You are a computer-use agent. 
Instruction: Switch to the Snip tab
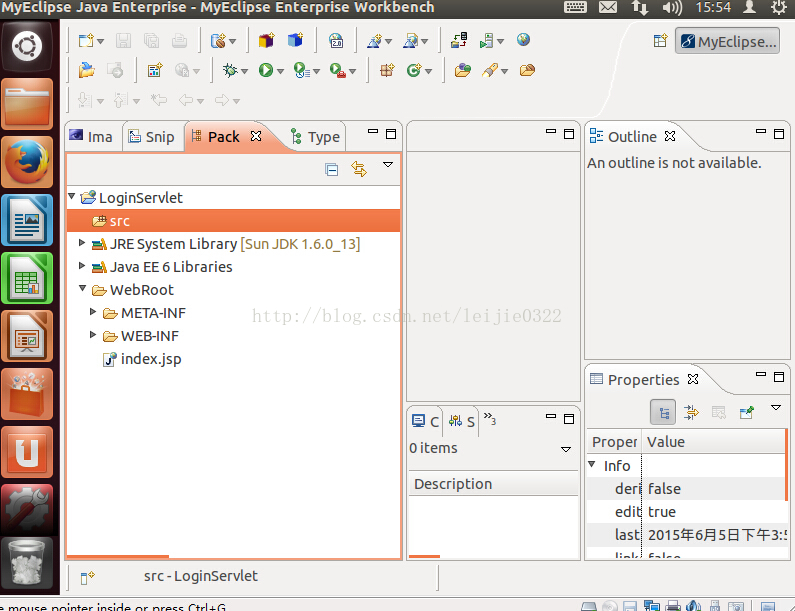153,137
